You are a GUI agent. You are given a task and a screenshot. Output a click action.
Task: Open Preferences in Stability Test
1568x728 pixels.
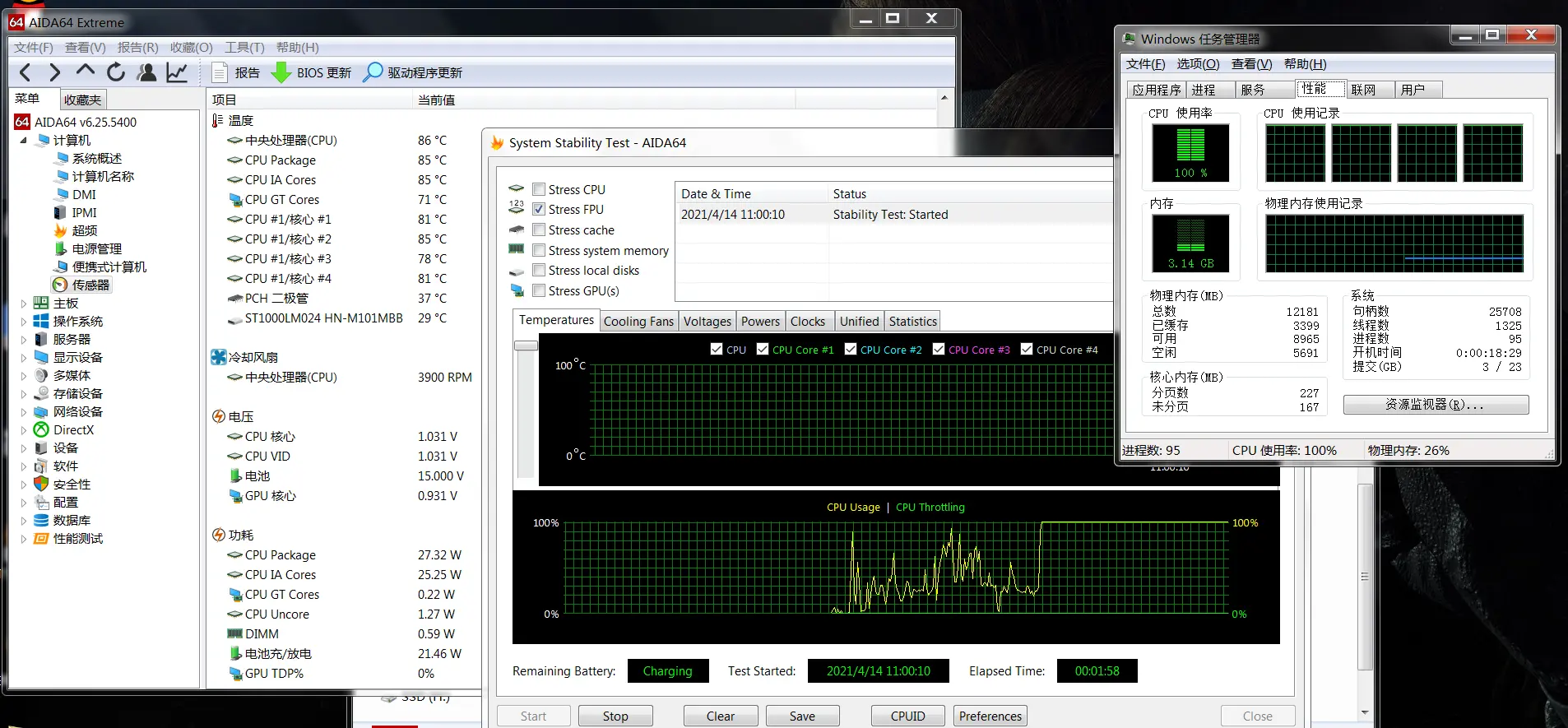pos(990,716)
